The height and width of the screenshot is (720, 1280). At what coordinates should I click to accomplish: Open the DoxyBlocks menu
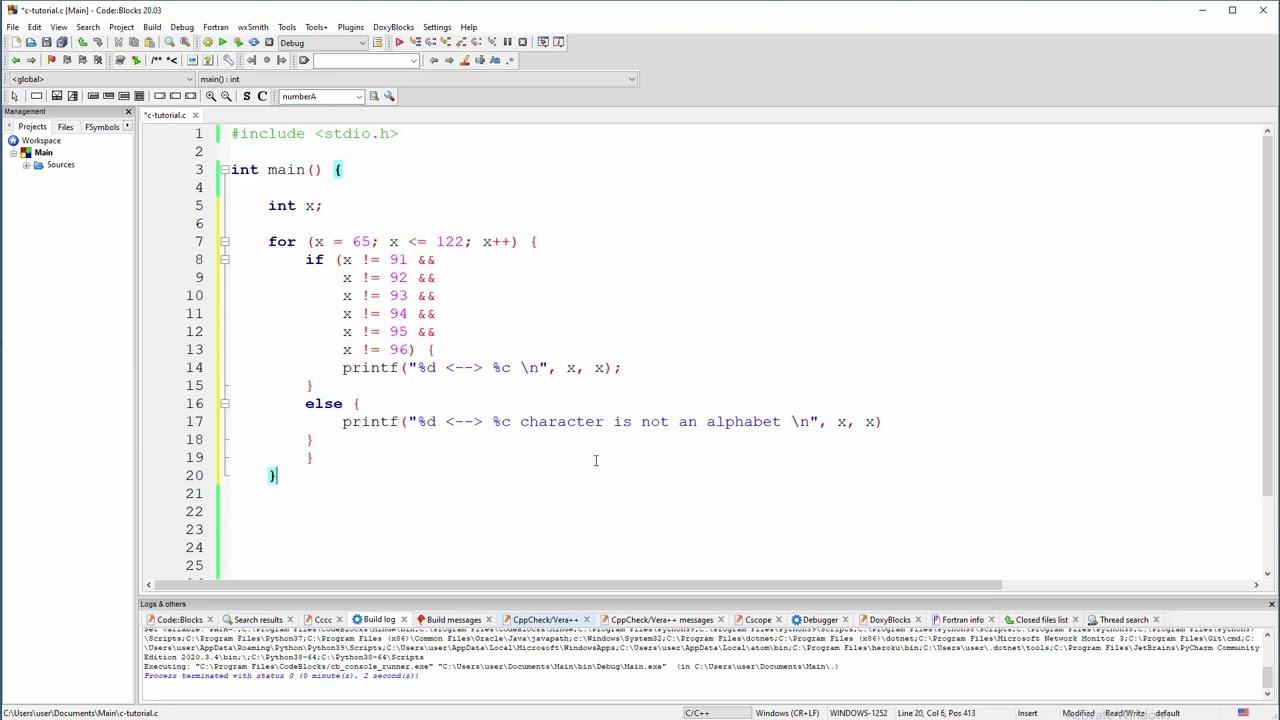pos(393,27)
